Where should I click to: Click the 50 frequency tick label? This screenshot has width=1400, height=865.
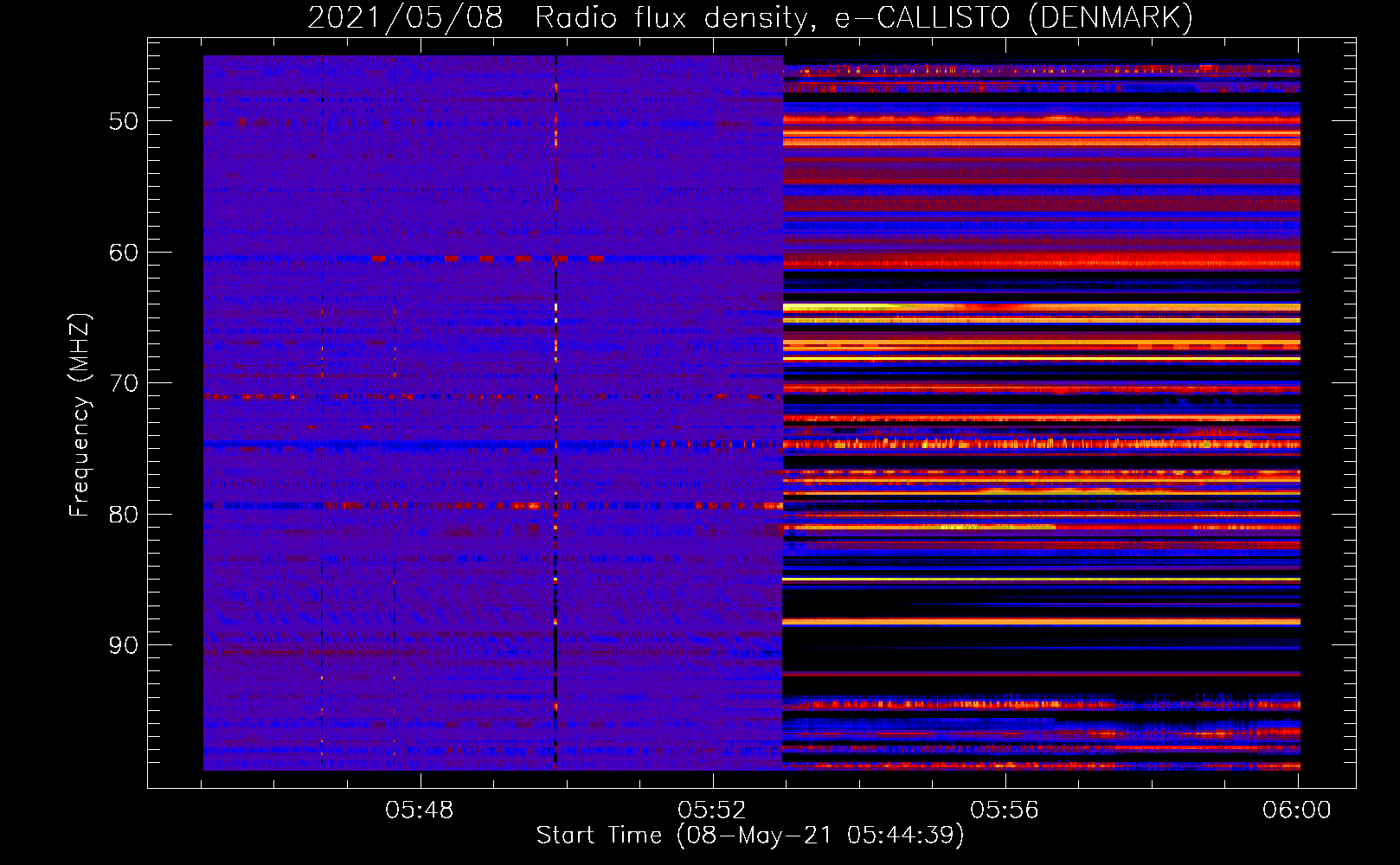pos(124,121)
